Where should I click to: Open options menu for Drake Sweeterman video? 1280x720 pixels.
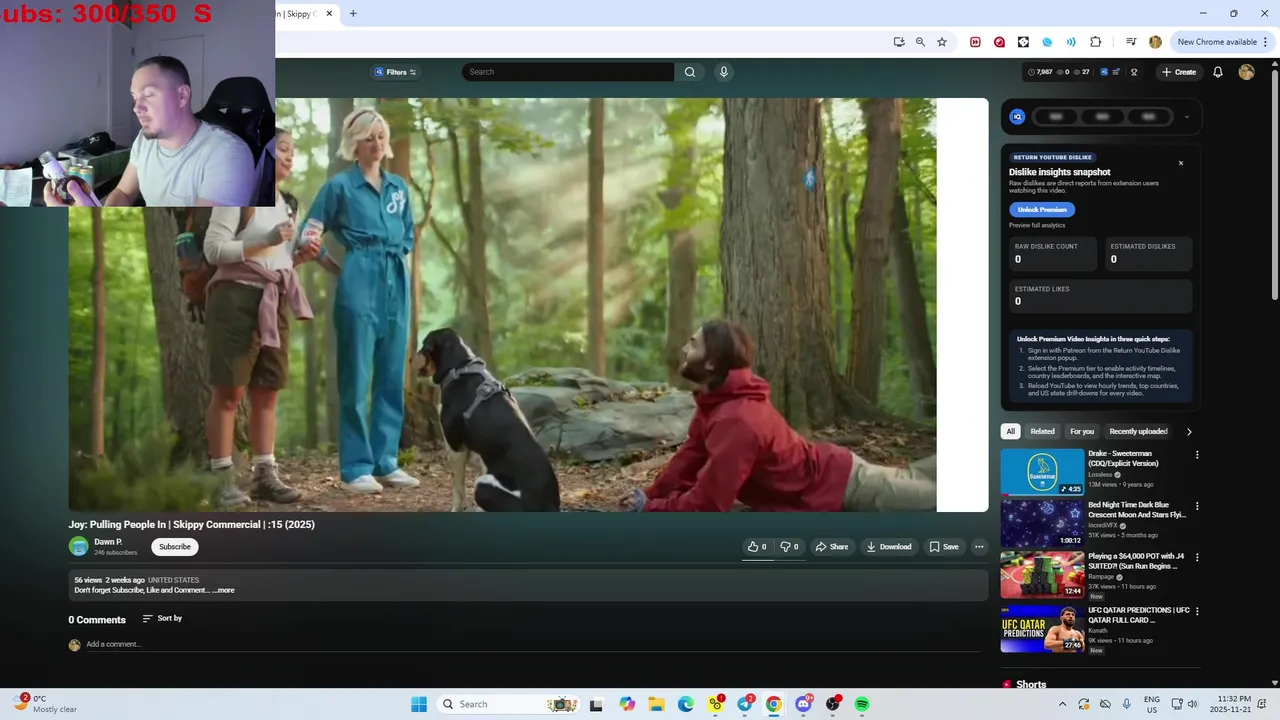(x=1197, y=455)
